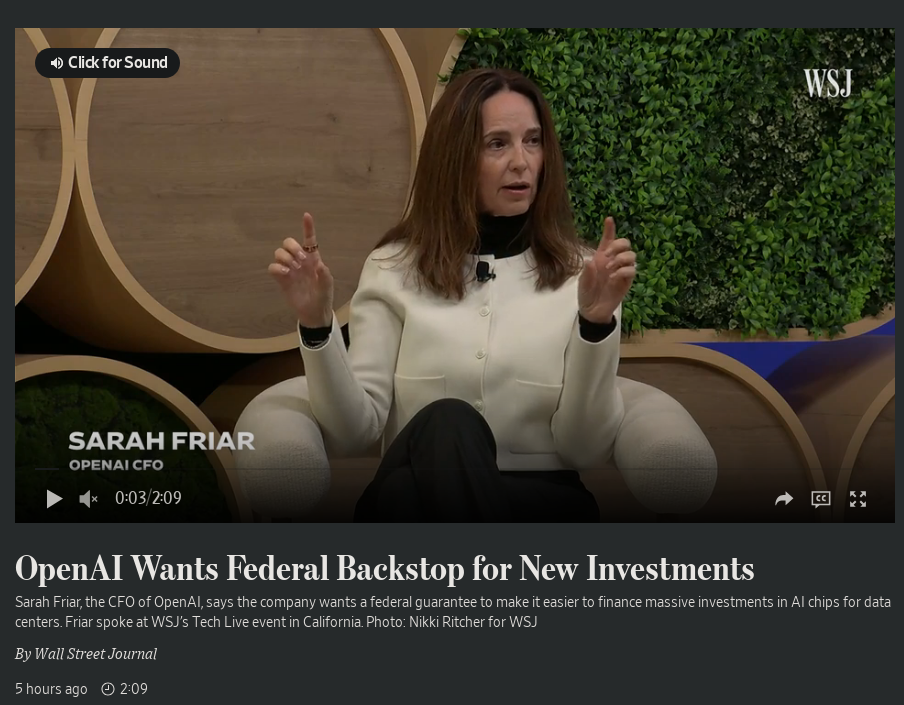Click the 2:09 total time in the player
The image size is (904, 705).
point(167,497)
